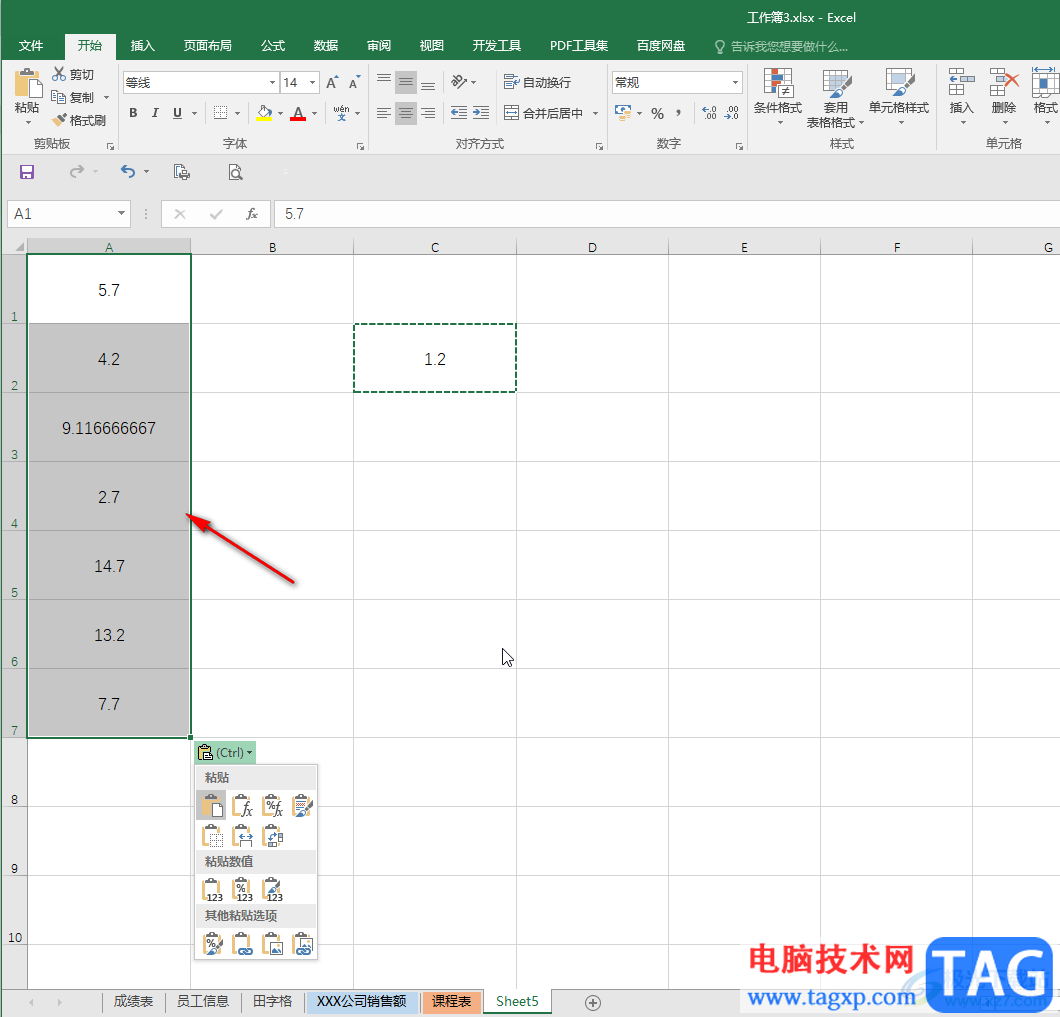Click the Insert Function fx button
This screenshot has width=1060, height=1017.
pyautogui.click(x=251, y=214)
